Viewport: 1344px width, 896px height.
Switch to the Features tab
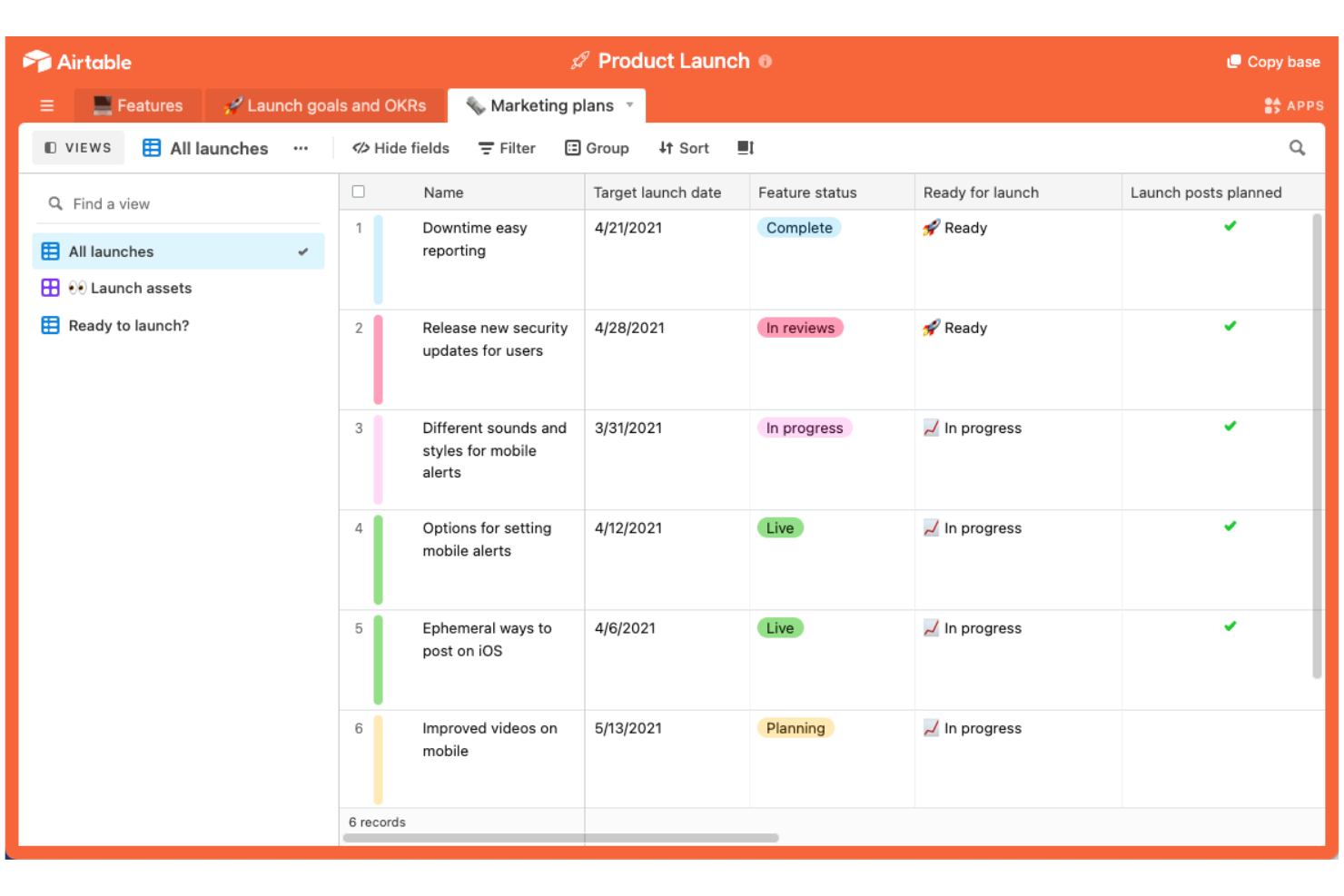click(137, 105)
